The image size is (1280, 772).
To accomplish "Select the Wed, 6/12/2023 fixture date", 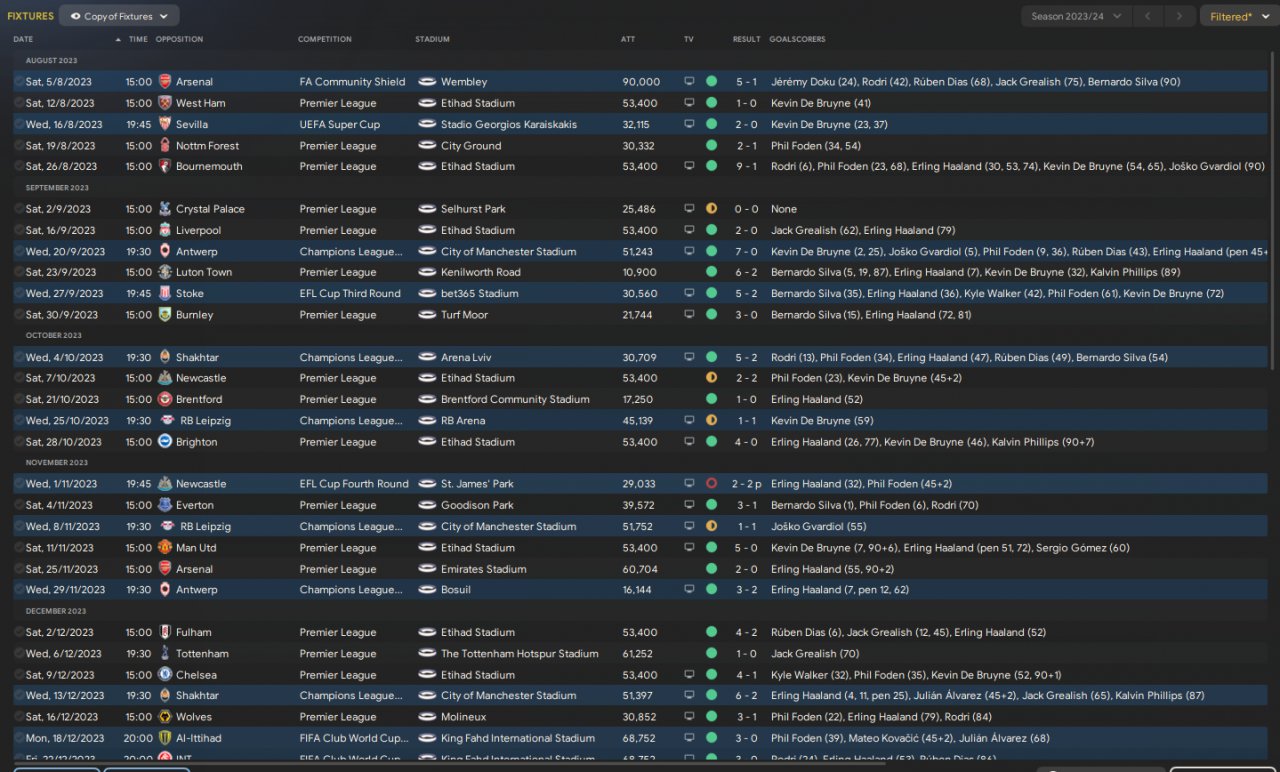I will point(62,653).
